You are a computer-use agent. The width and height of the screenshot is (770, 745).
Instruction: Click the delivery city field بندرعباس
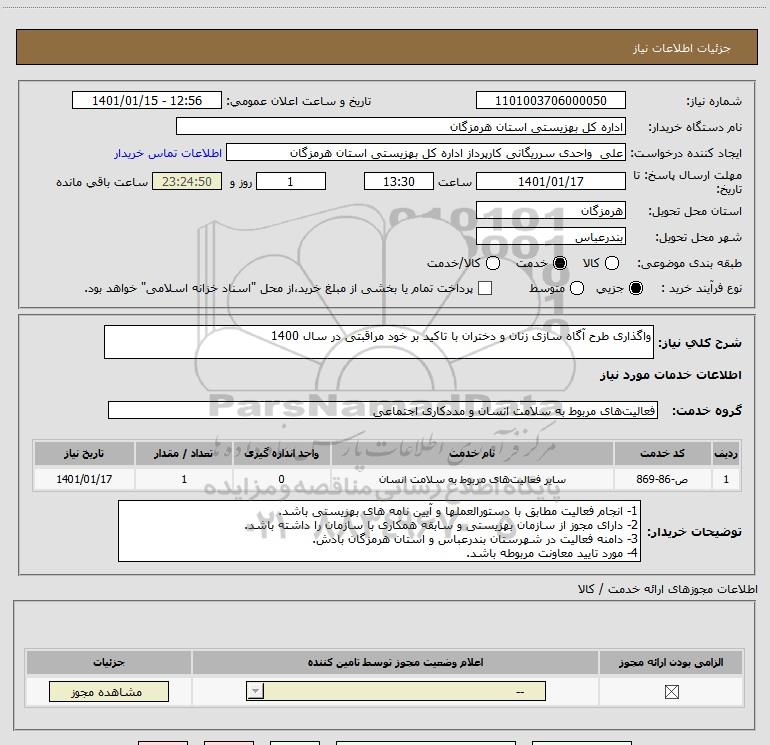tap(550, 237)
